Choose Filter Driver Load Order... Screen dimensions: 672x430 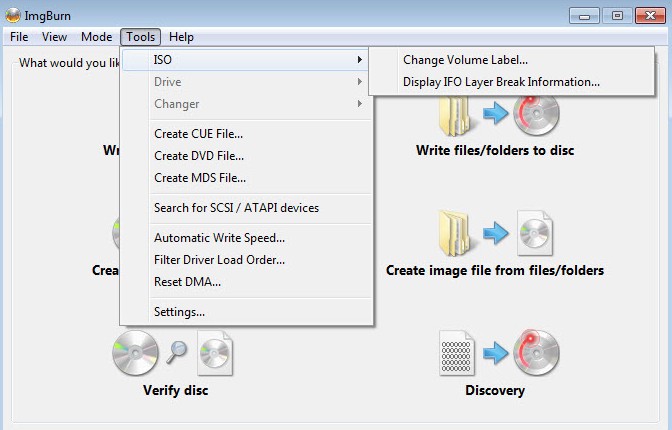pyautogui.click(x=219, y=260)
